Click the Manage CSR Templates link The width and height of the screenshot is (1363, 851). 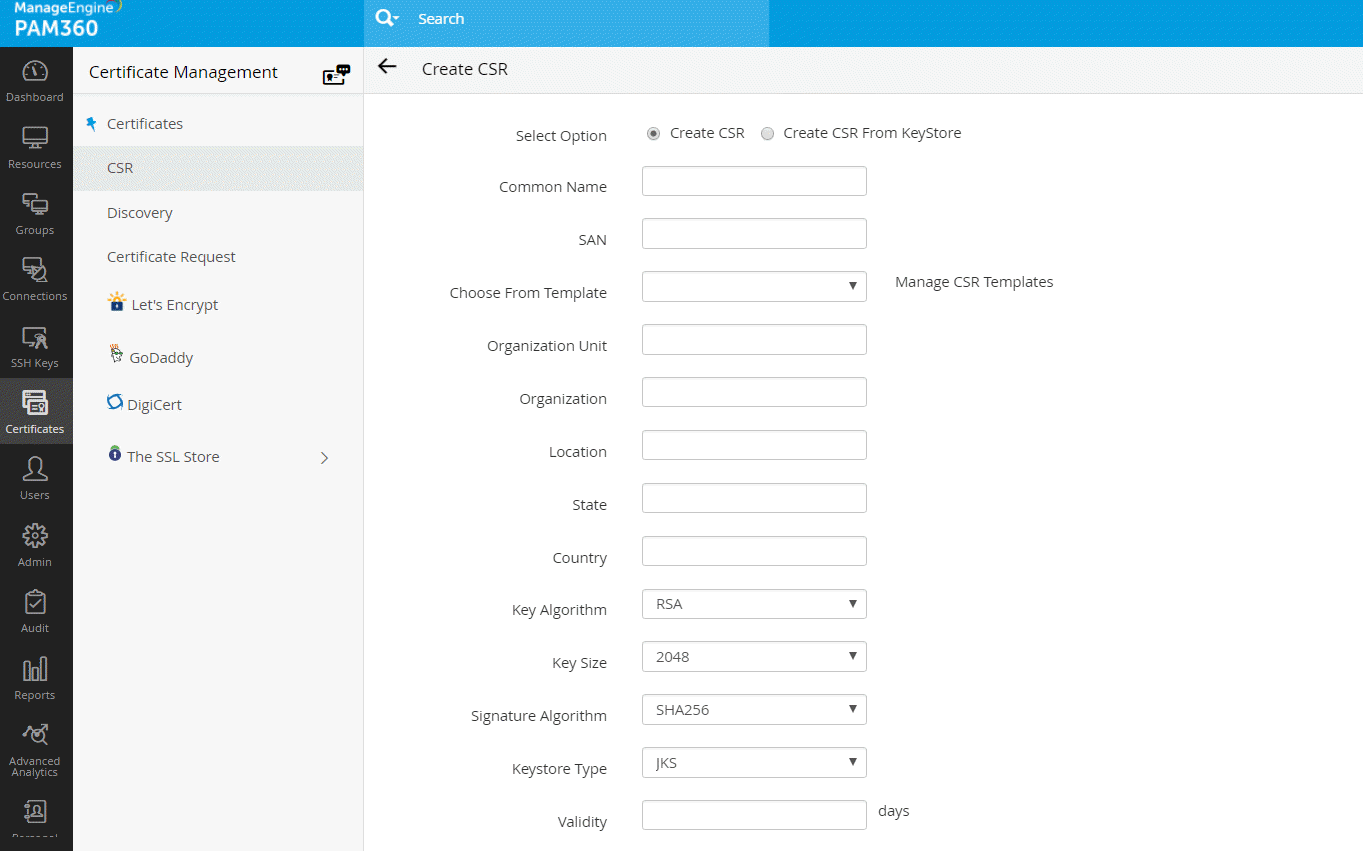tap(974, 282)
